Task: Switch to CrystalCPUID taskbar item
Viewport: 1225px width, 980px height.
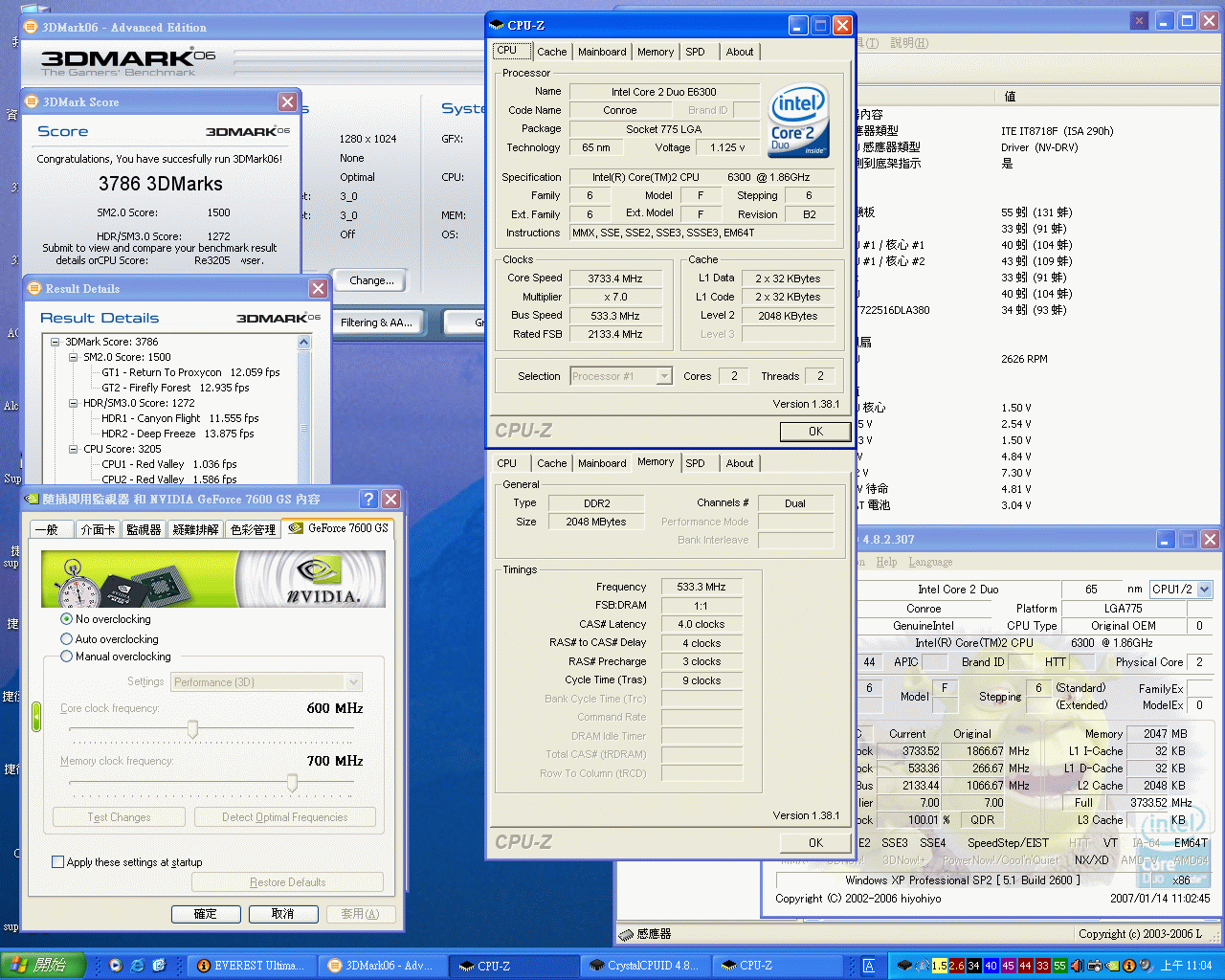Action: [x=644, y=966]
